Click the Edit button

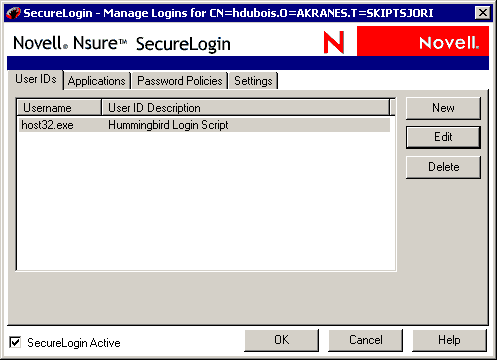click(443, 137)
